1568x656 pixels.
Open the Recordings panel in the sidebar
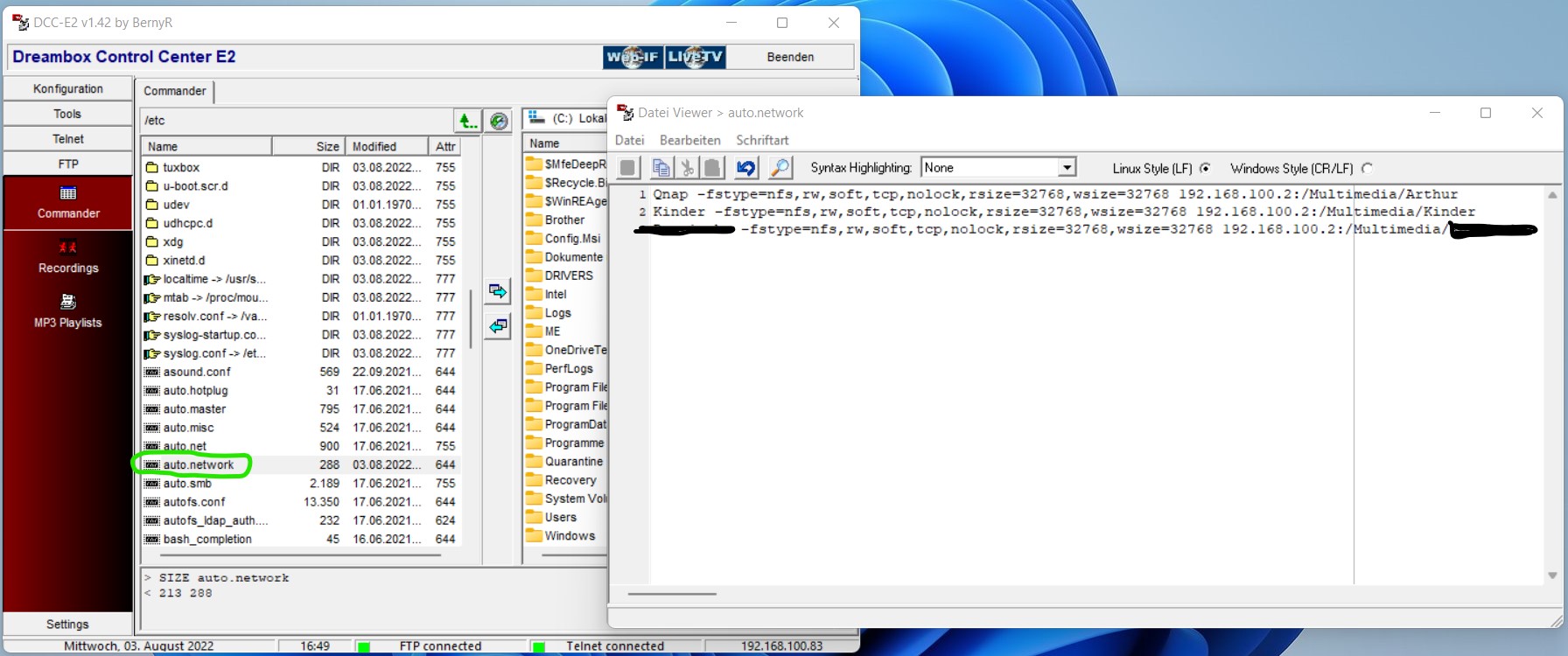[68, 257]
